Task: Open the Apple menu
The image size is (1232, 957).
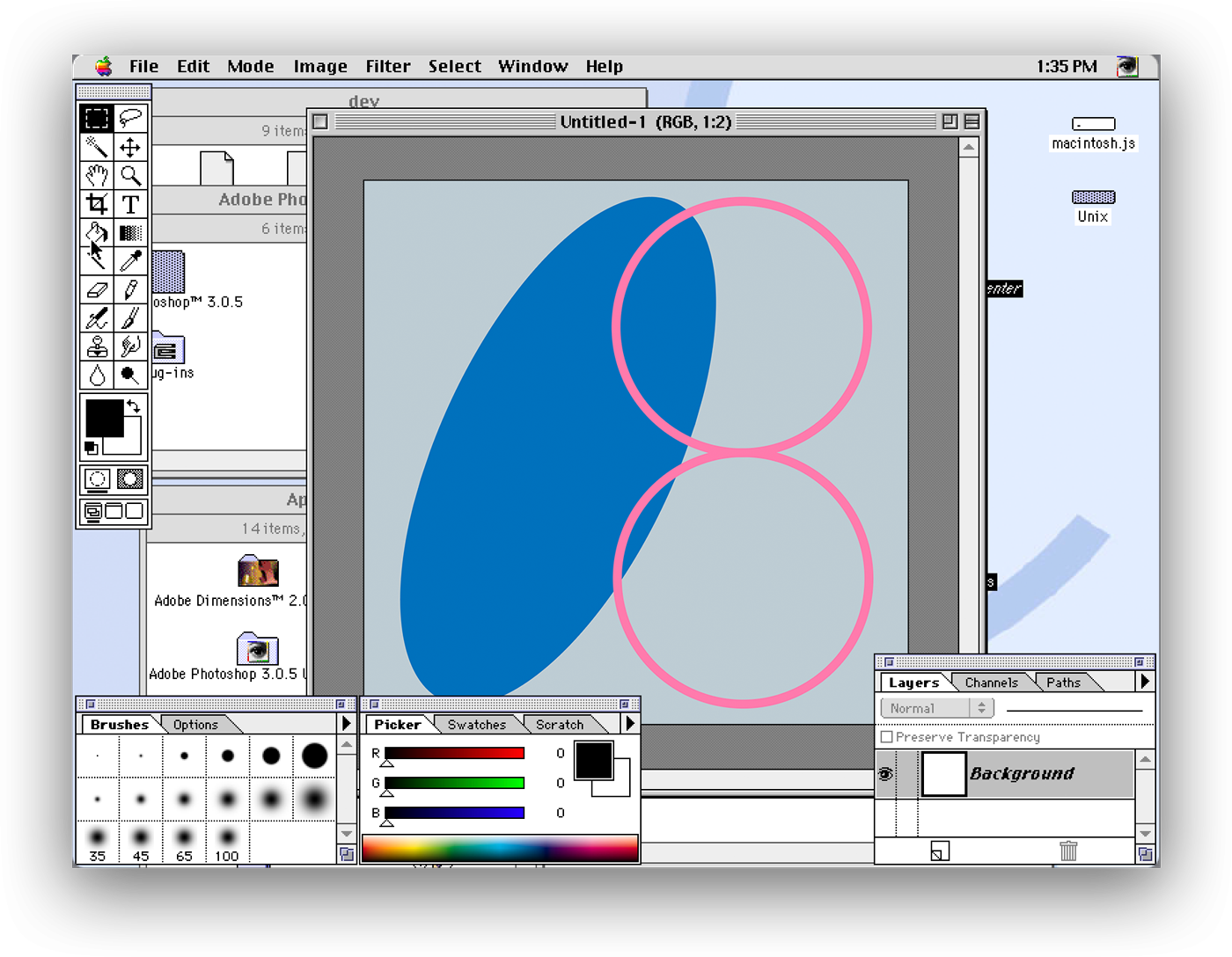Action: tap(104, 66)
